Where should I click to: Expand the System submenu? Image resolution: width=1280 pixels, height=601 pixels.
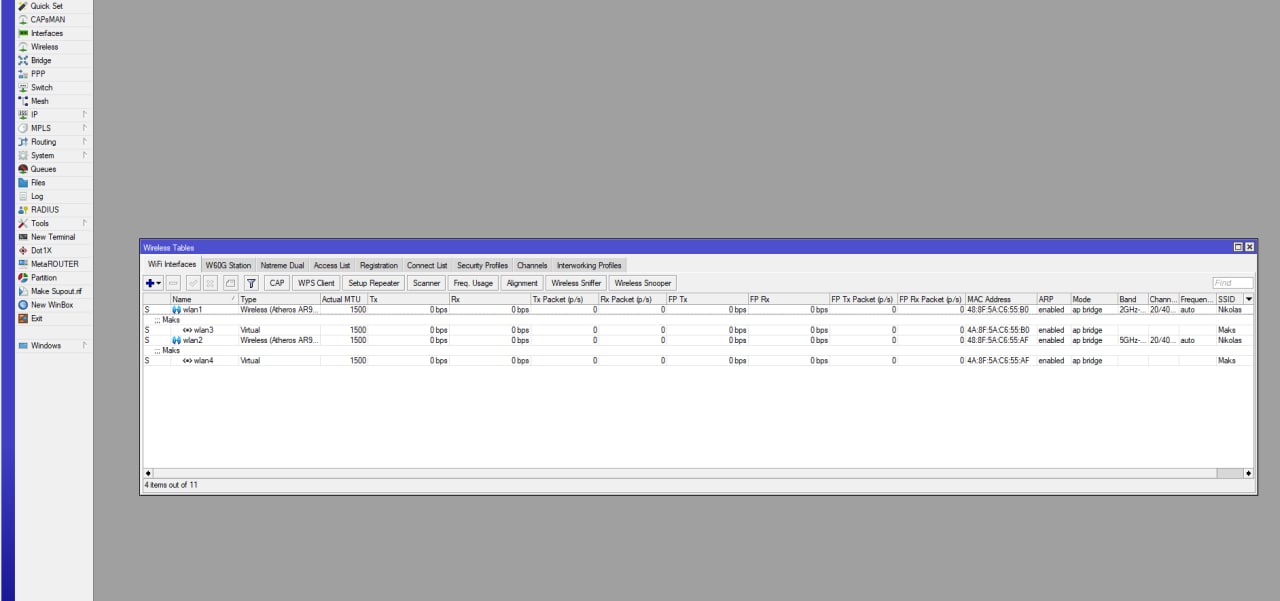click(54, 155)
